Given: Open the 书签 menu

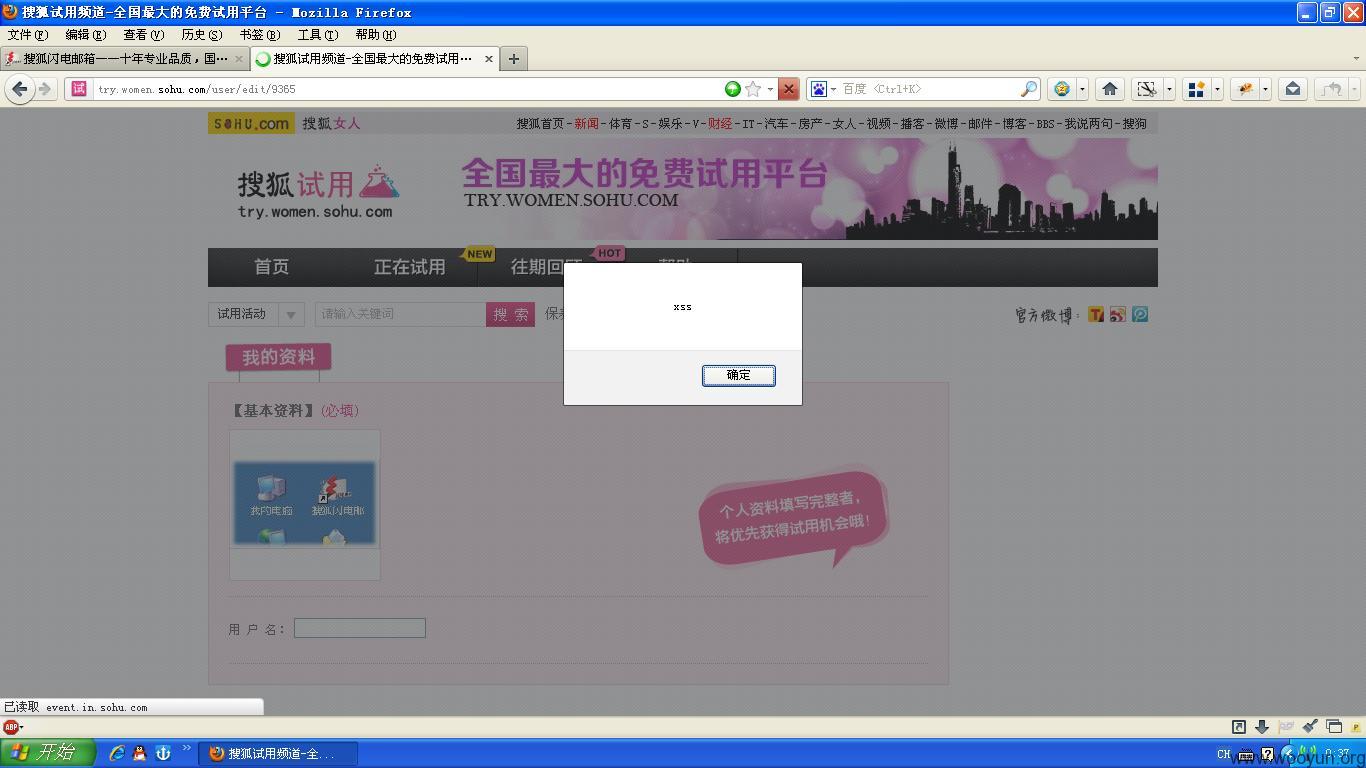Looking at the screenshot, I should tap(259, 34).
